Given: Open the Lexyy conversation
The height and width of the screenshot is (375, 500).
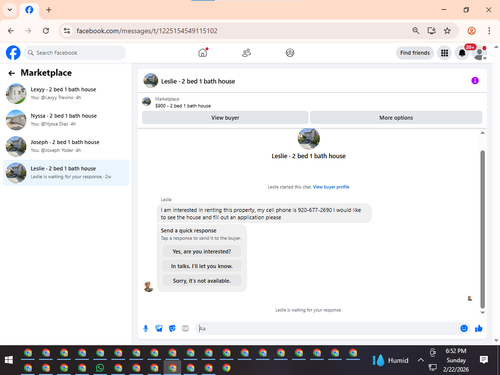Looking at the screenshot, I should [66, 94].
